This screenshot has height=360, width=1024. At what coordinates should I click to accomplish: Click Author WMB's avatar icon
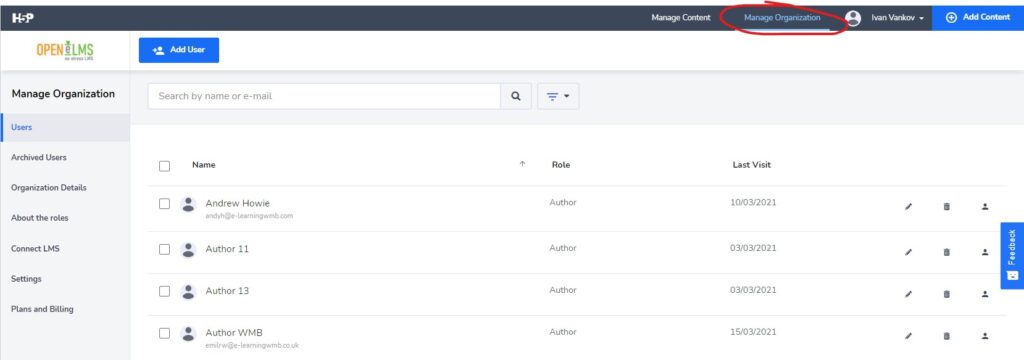coord(188,334)
